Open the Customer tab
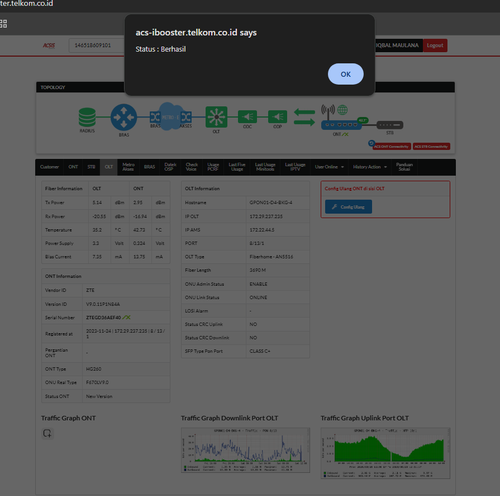This screenshot has height=496, width=500. coord(49,167)
